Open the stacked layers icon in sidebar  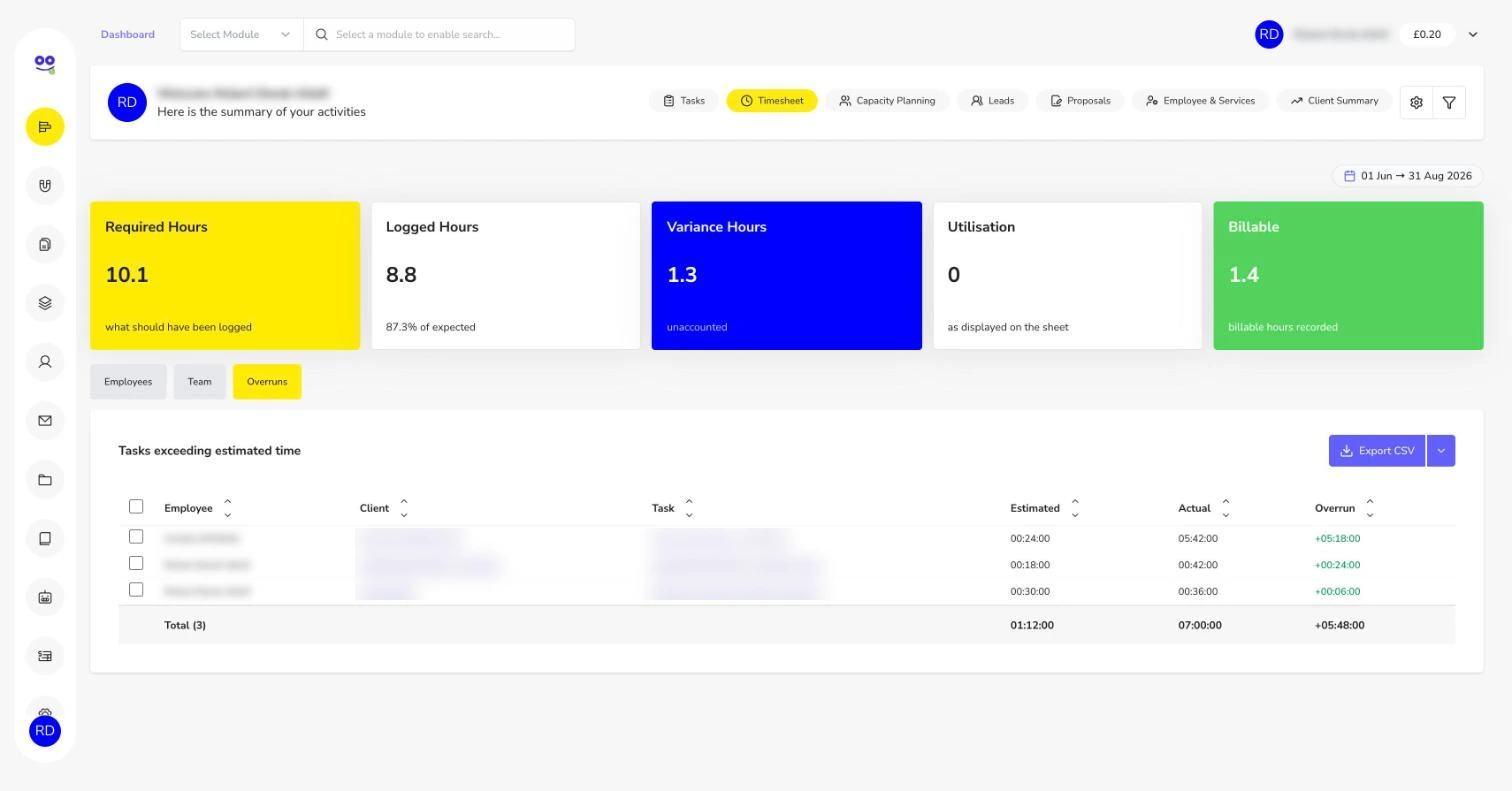(x=45, y=303)
